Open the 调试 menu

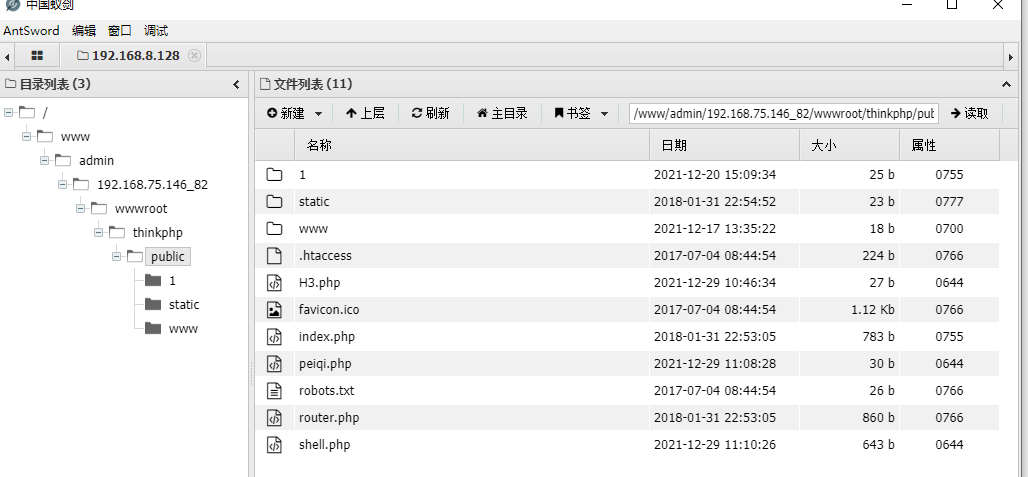[156, 31]
